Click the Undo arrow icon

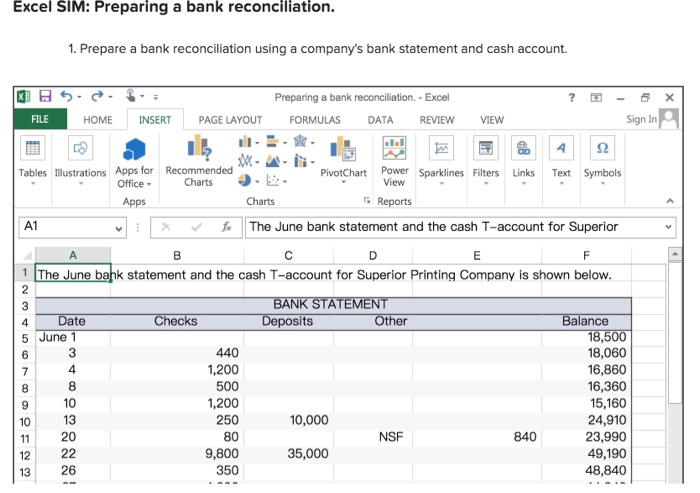[66, 96]
